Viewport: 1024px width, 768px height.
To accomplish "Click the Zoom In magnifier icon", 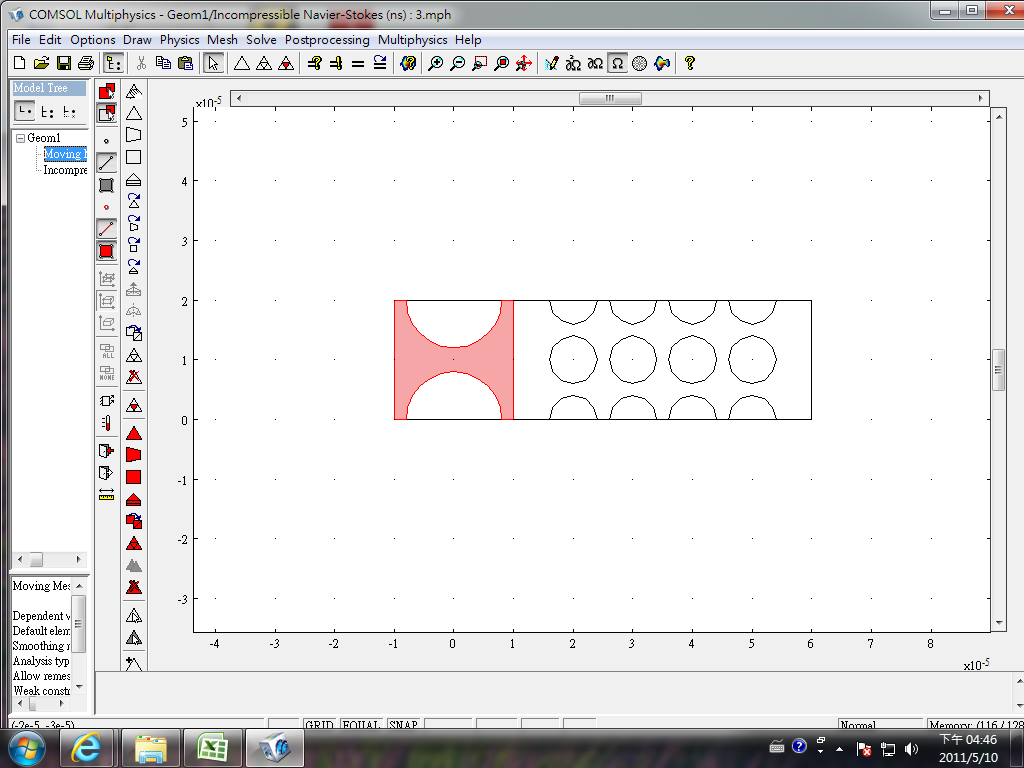I will tap(435, 63).
